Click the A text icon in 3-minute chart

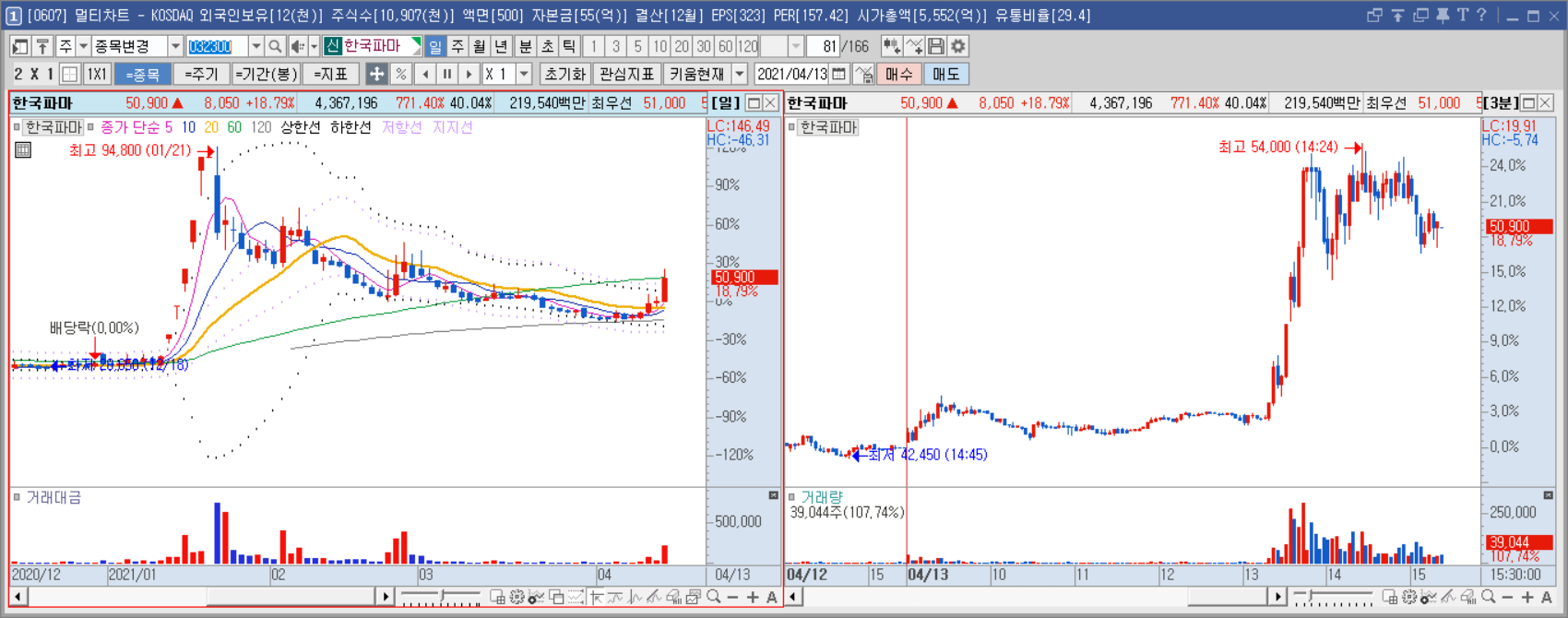1547,598
